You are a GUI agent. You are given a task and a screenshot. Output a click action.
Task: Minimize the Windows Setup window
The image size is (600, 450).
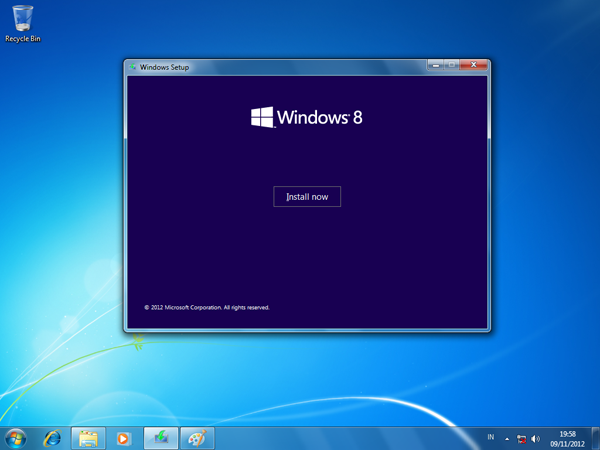(x=435, y=65)
